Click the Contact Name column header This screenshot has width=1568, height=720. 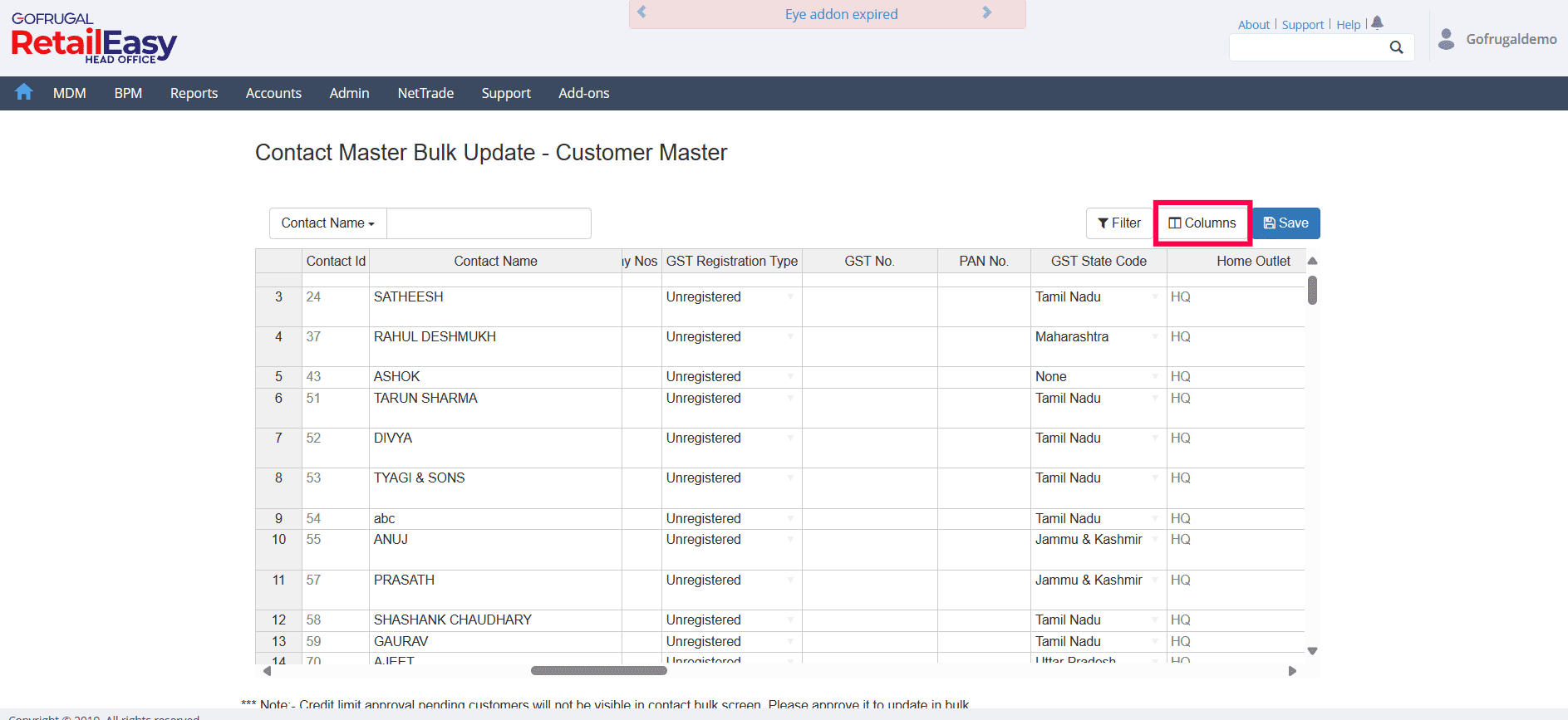495,261
